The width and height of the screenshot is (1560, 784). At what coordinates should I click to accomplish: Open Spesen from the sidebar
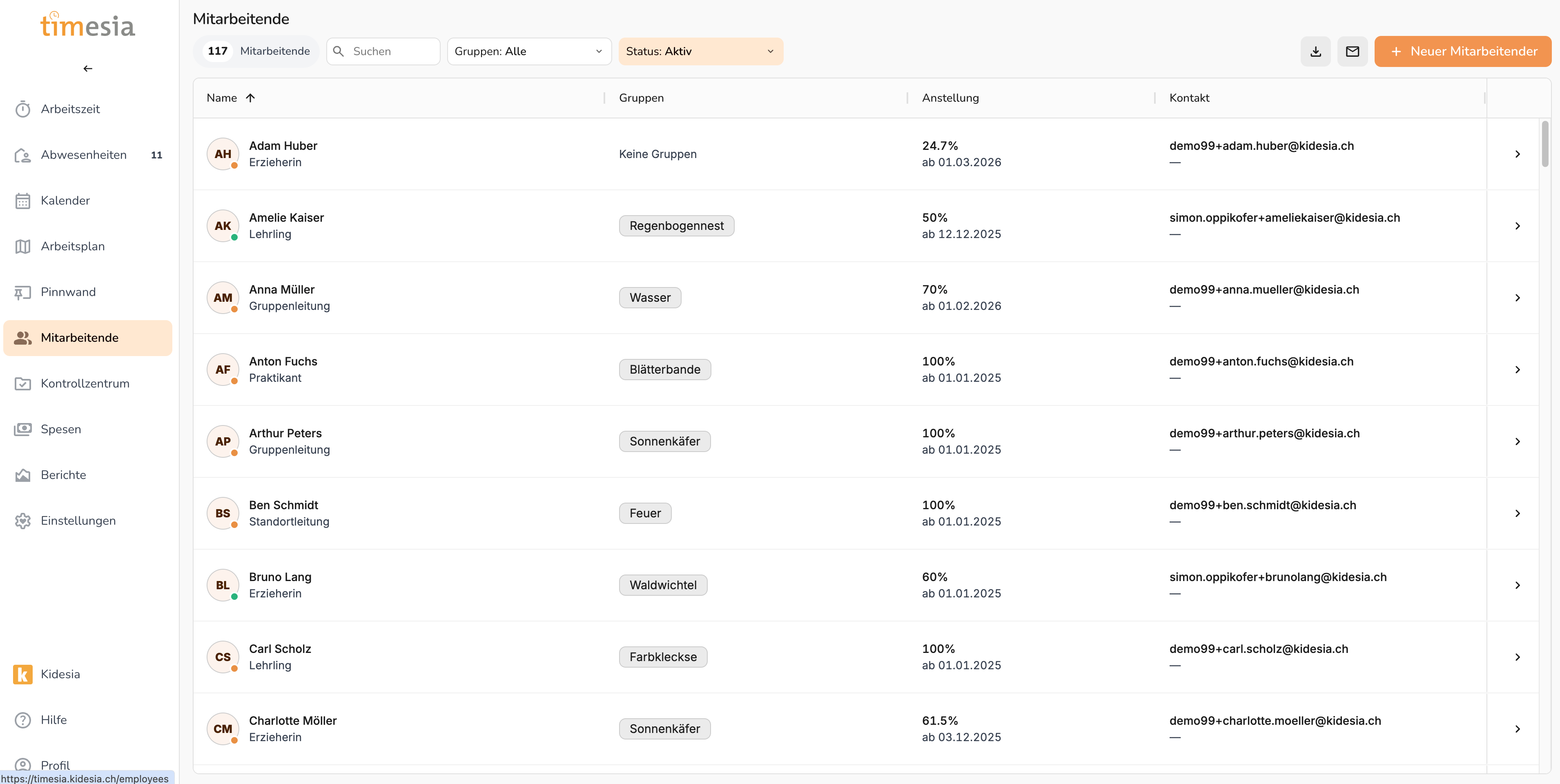coord(60,429)
